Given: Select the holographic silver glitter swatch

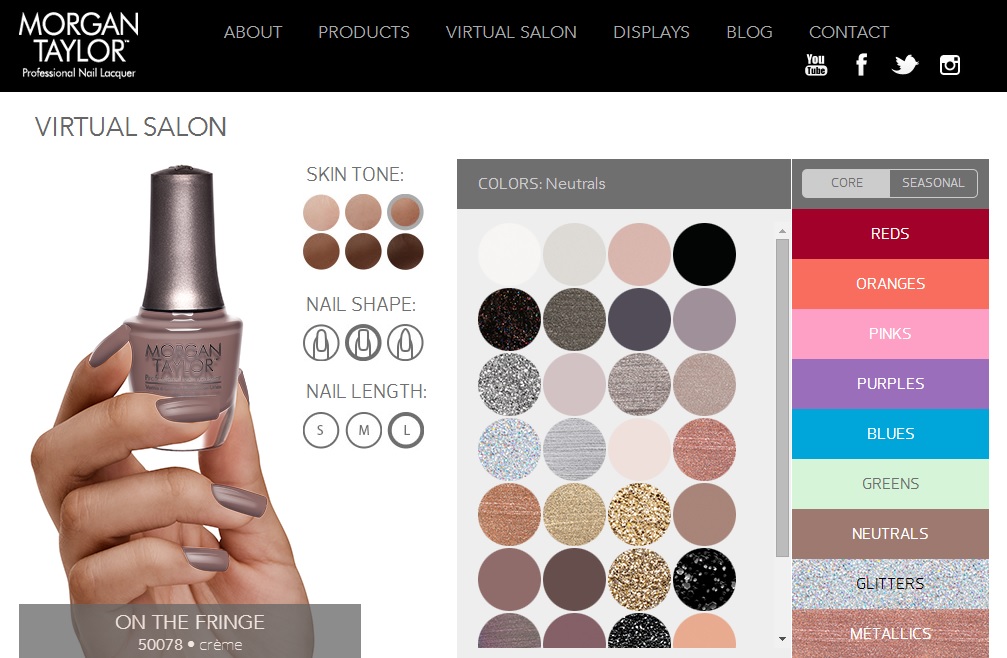Looking at the screenshot, I should point(509,449).
